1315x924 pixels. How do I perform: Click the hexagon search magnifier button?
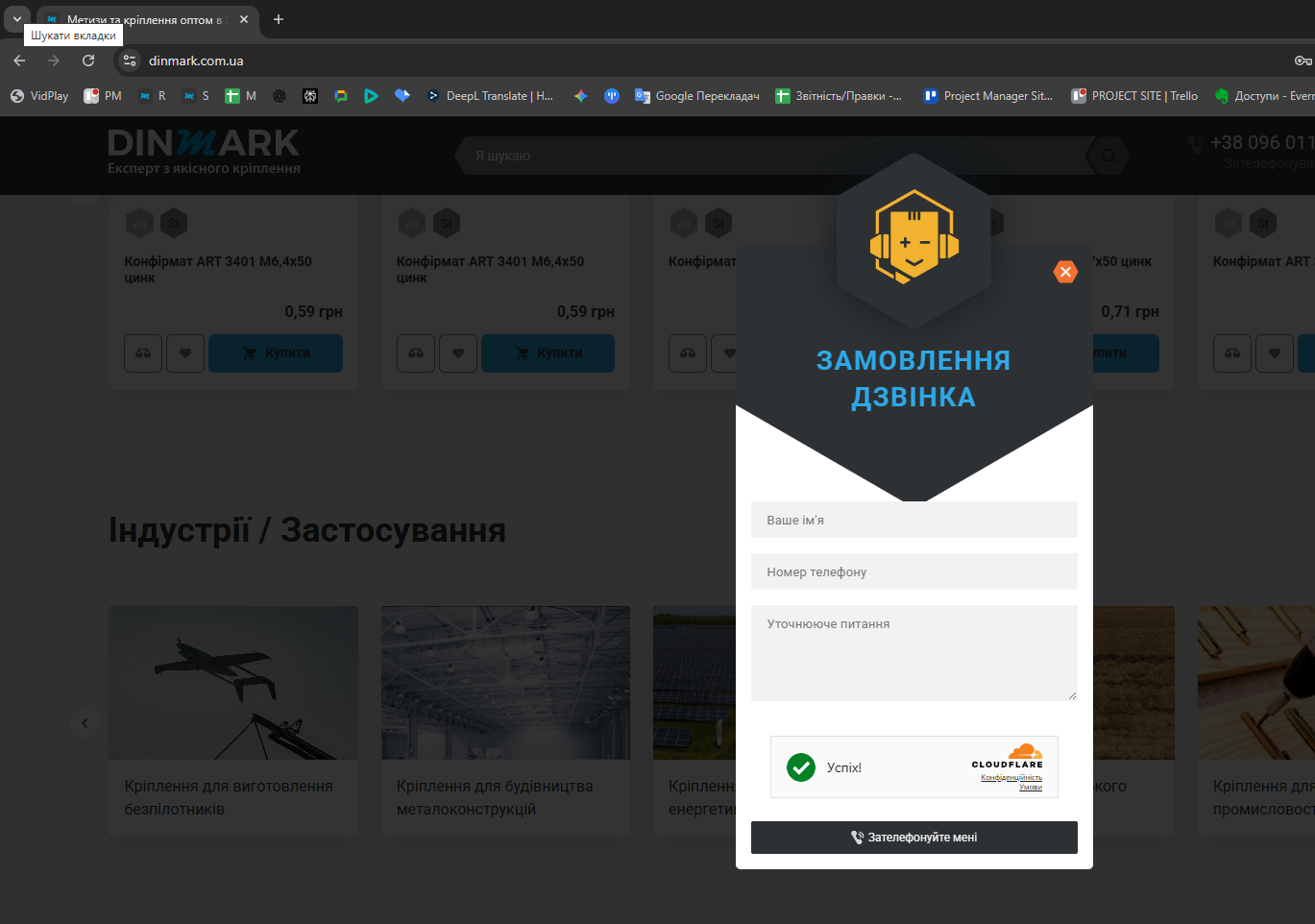1108,156
